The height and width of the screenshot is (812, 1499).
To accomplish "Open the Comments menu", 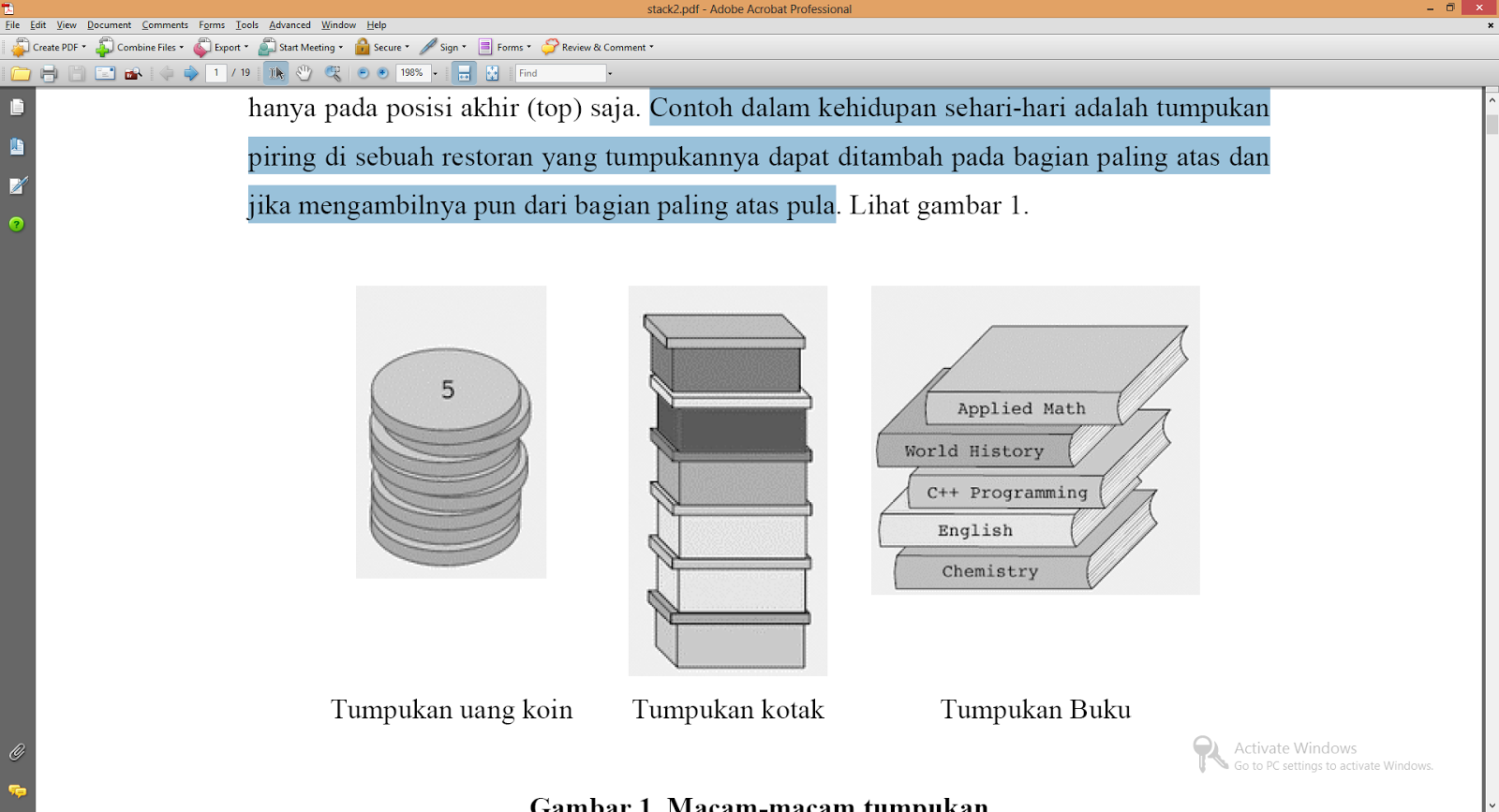I will point(165,25).
